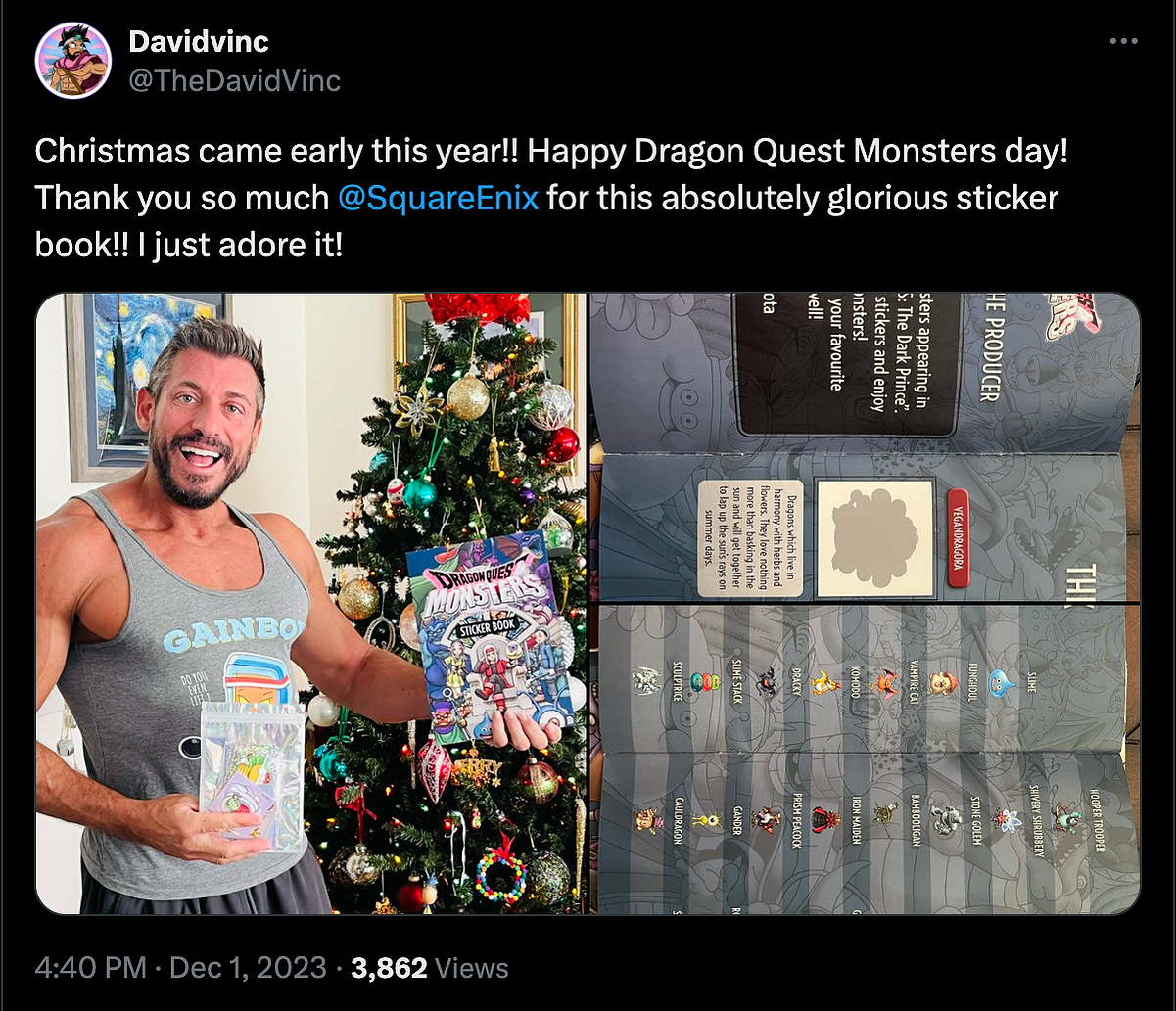The width and height of the screenshot is (1176, 1011).
Task: Open the @SquareEnix mention link
Action: coord(438,198)
